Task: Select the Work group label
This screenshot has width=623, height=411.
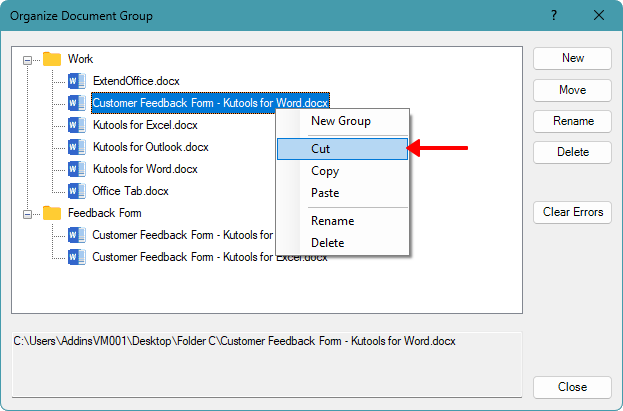Action: 80,59
